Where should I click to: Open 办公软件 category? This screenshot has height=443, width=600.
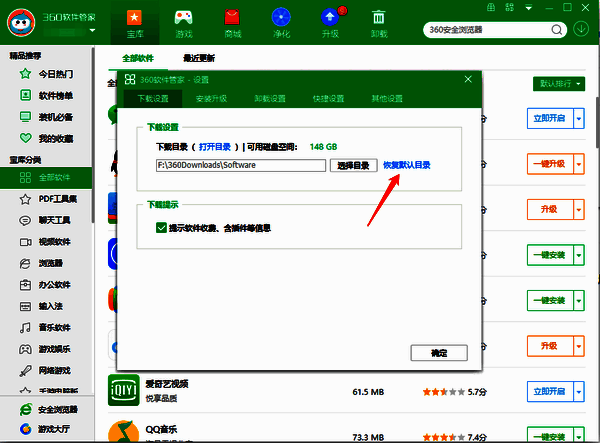45,285
